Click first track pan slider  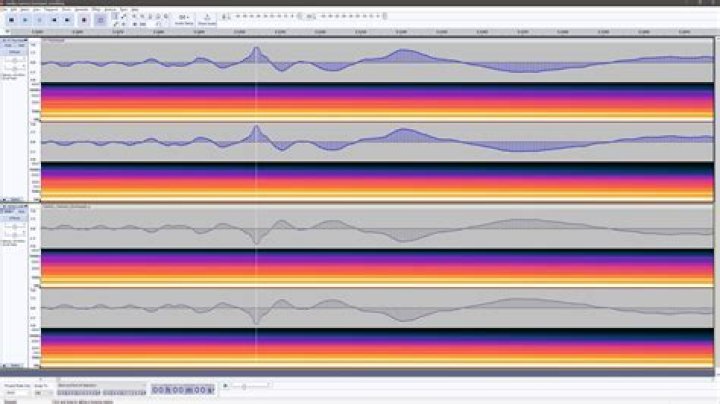point(14,67)
